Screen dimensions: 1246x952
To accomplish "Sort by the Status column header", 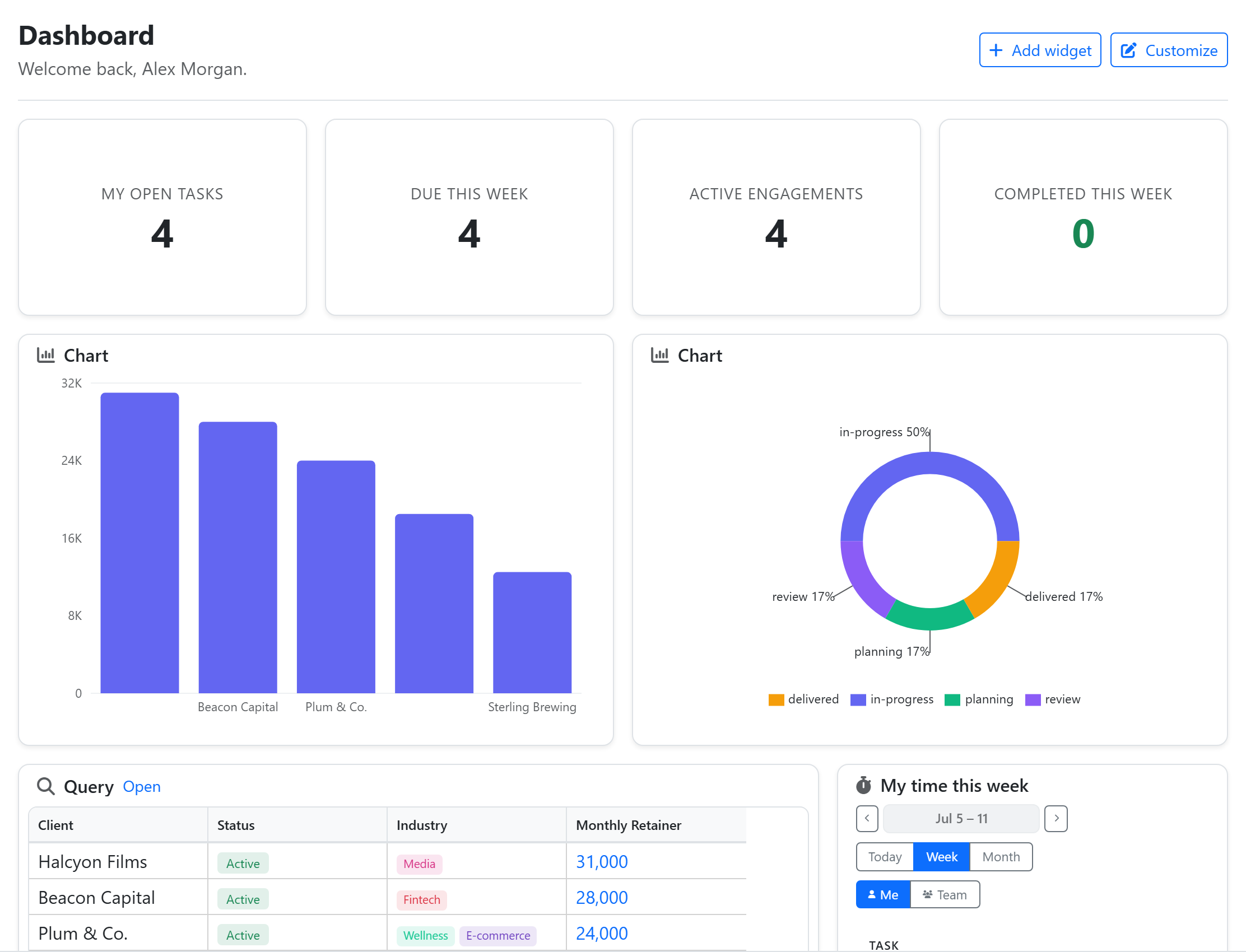I will click(x=297, y=825).
